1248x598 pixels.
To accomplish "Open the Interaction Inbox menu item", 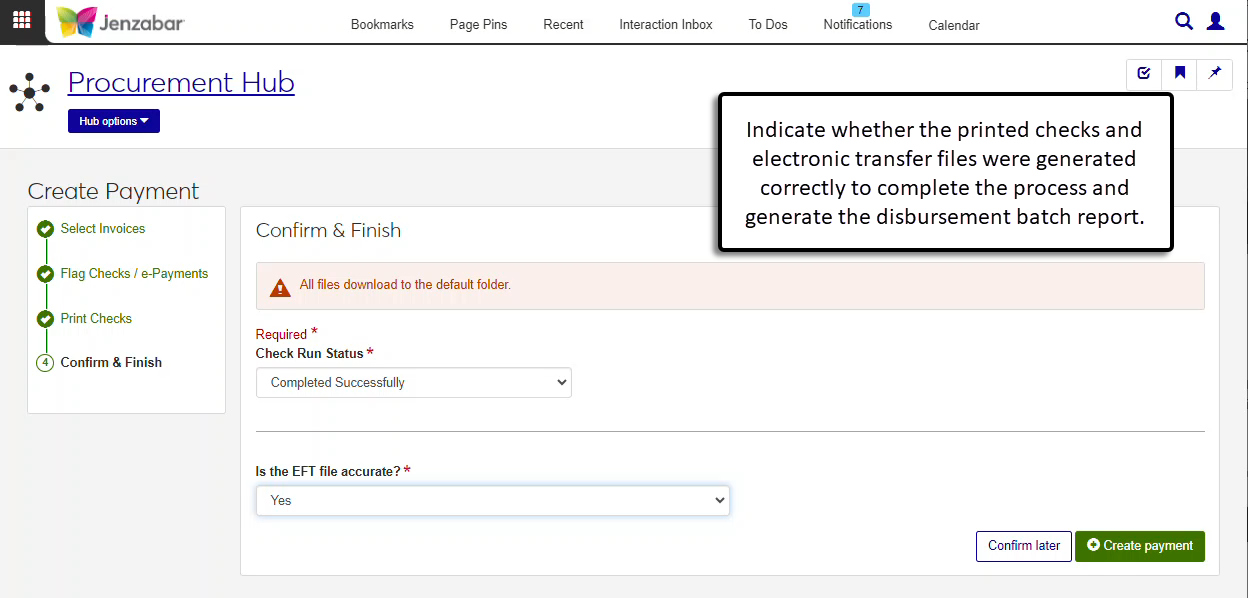I will click(666, 25).
